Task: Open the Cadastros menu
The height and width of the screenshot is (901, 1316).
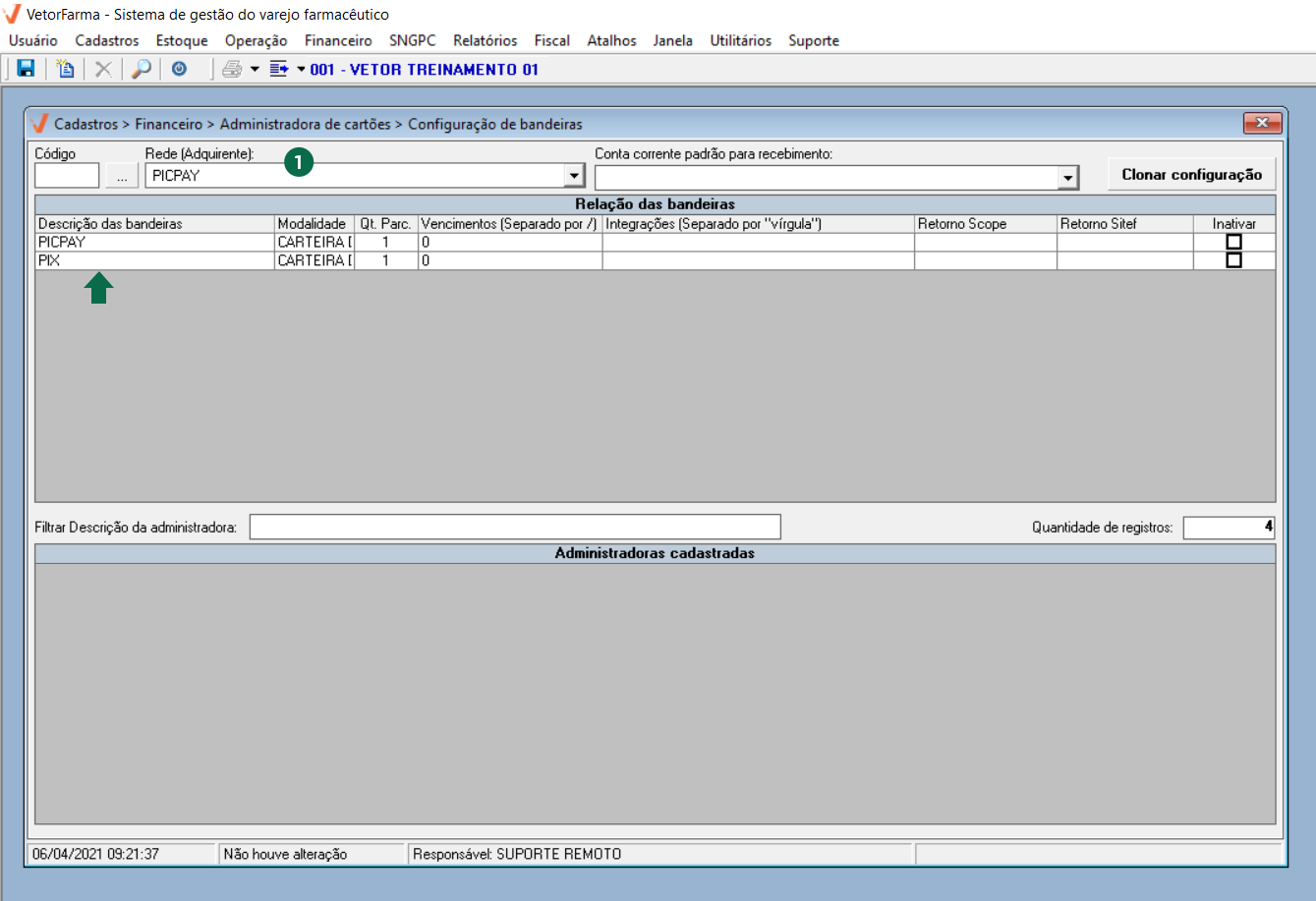Action: [107, 40]
